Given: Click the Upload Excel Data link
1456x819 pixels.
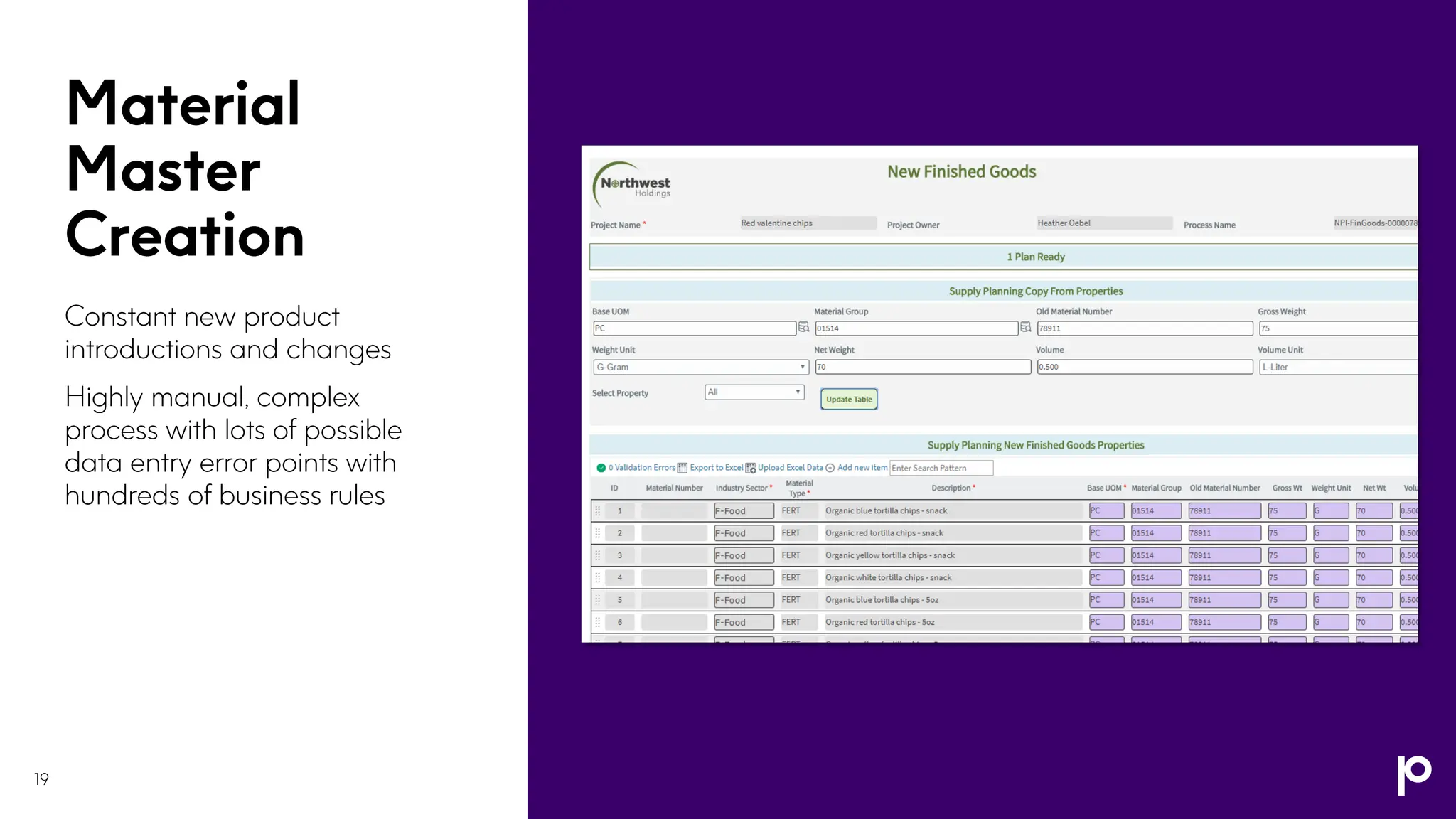Looking at the screenshot, I should click(790, 468).
